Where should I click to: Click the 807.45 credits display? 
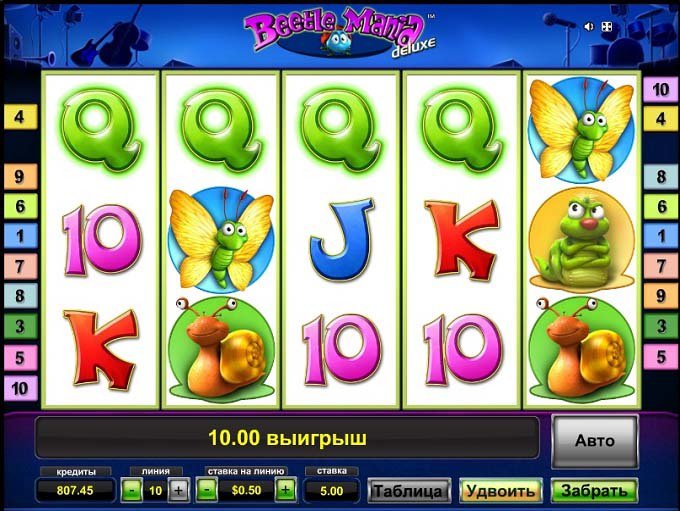[75, 491]
